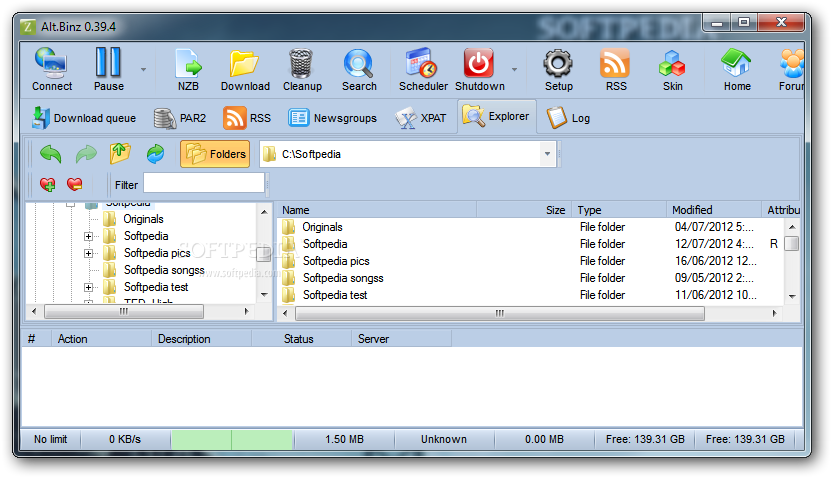Sort file list by Name column
Image resolution: width=832 pixels, height=478 pixels.
tap(377, 210)
